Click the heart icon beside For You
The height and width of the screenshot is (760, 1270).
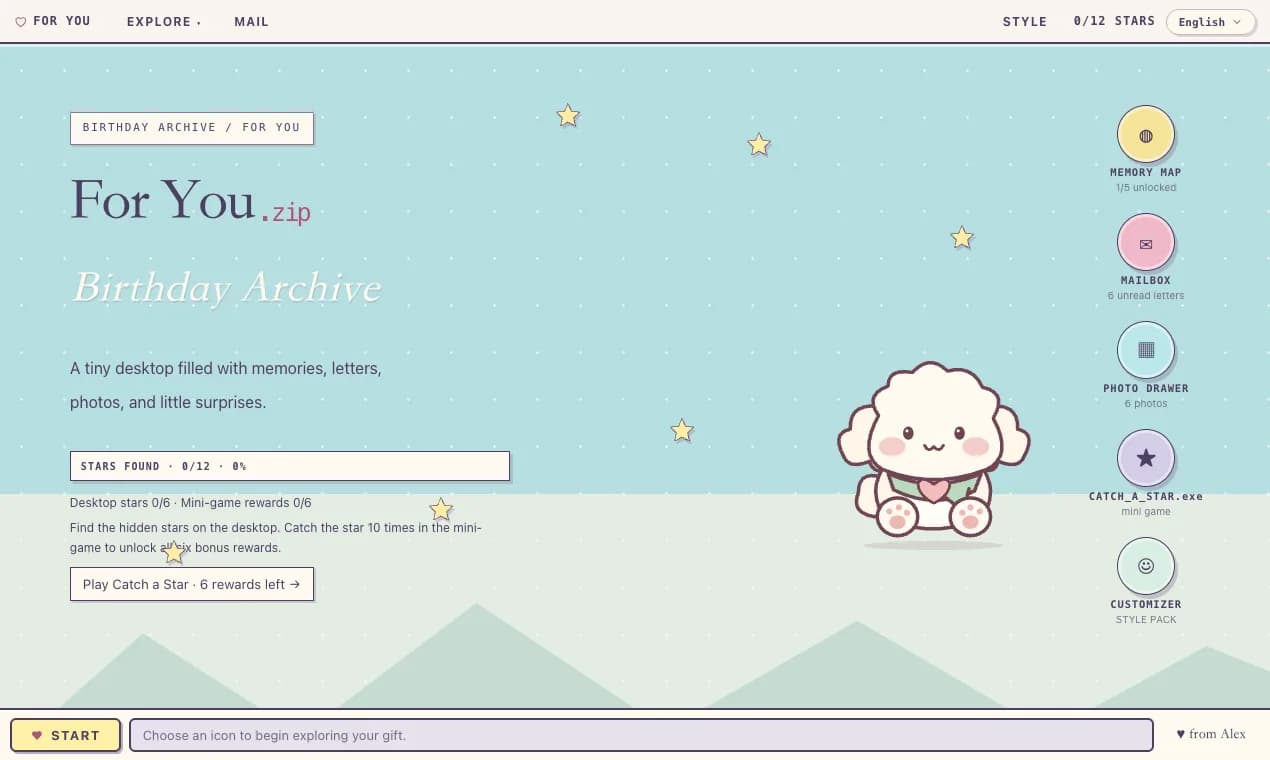(21, 21)
